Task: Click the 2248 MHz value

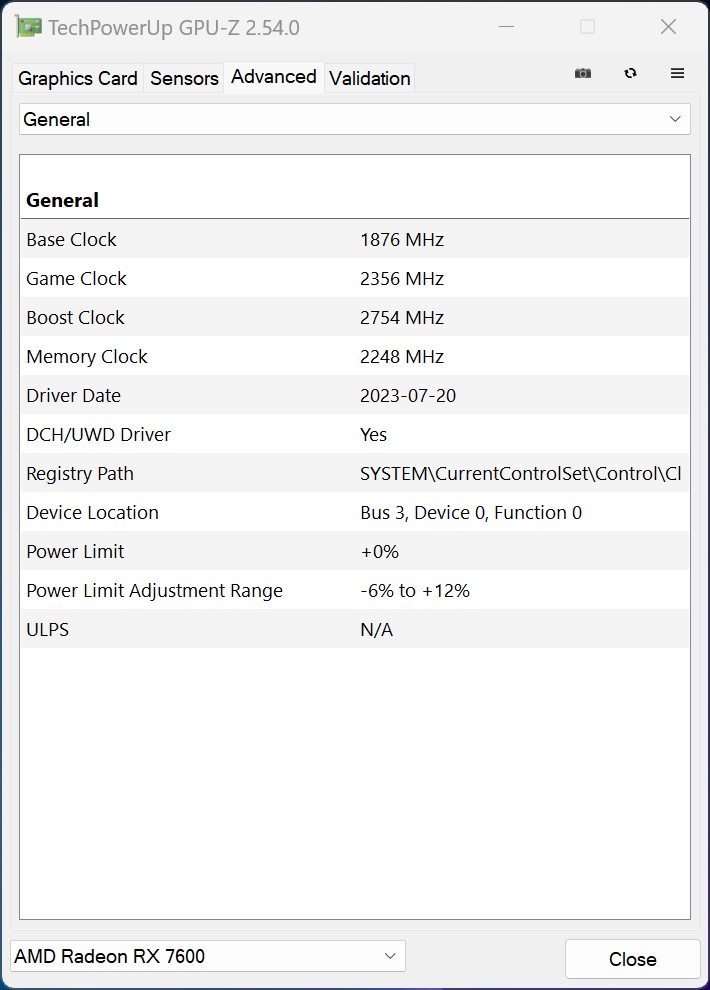Action: click(x=402, y=357)
